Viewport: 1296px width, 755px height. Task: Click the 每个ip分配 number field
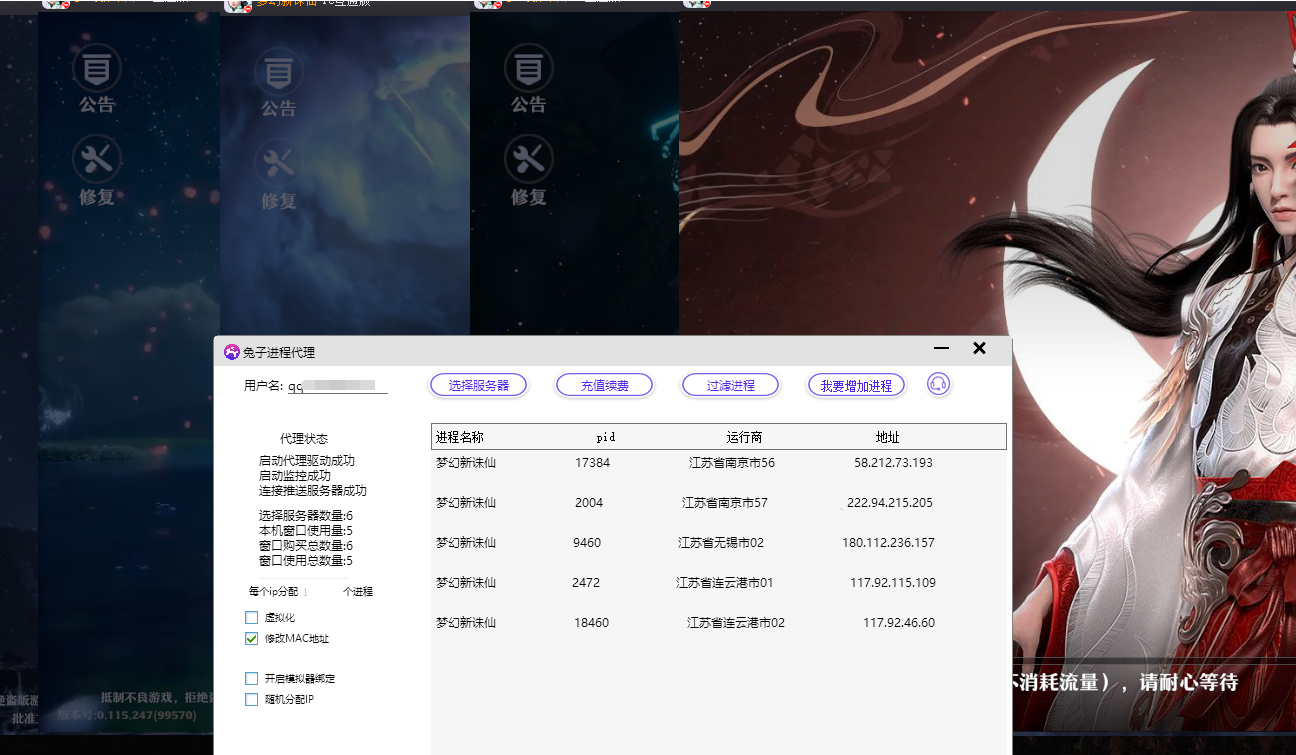tap(321, 592)
